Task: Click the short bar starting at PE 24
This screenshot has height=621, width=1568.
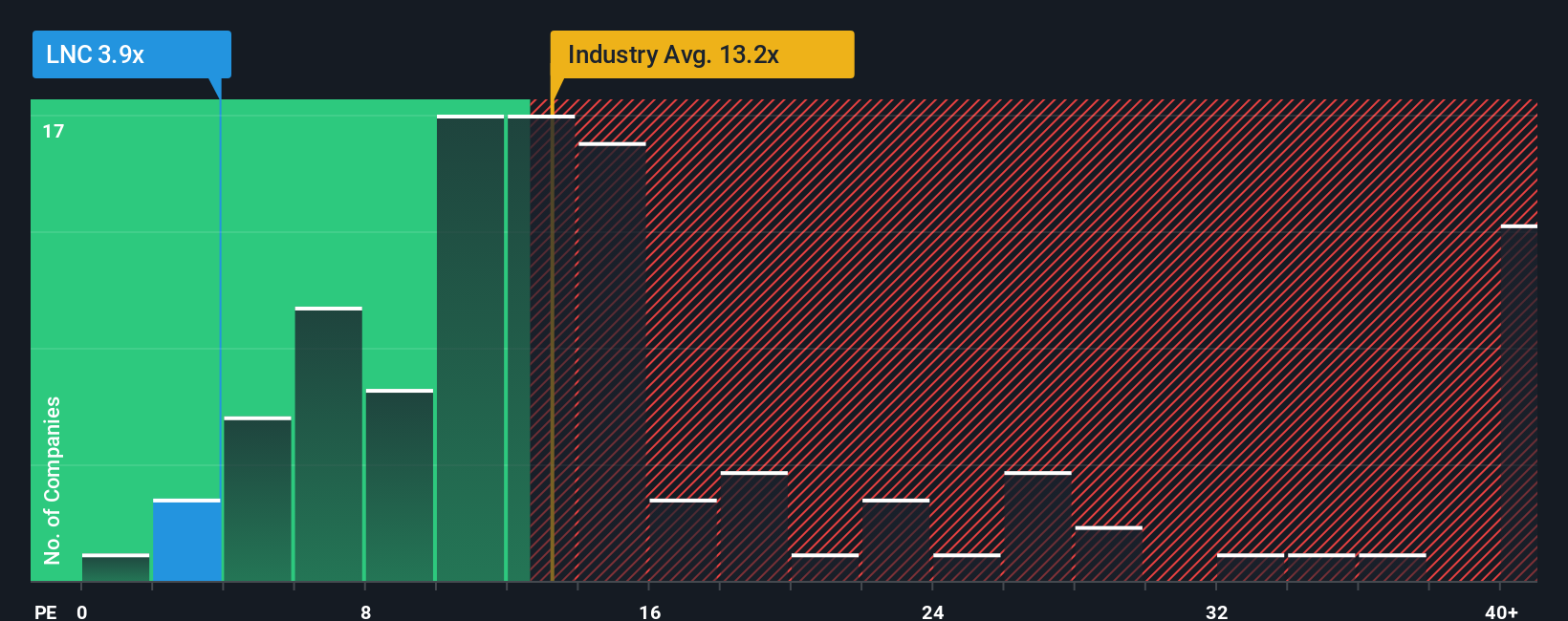Action: pos(967,567)
